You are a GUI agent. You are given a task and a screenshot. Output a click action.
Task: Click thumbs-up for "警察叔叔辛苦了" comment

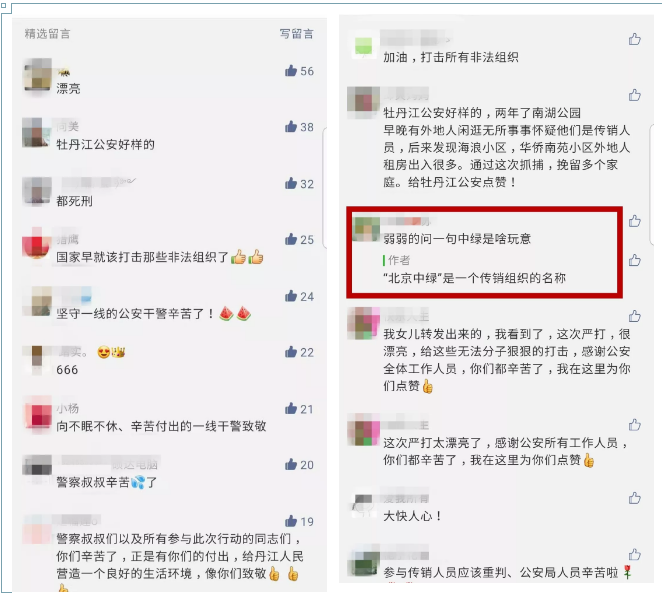[x=291, y=465]
